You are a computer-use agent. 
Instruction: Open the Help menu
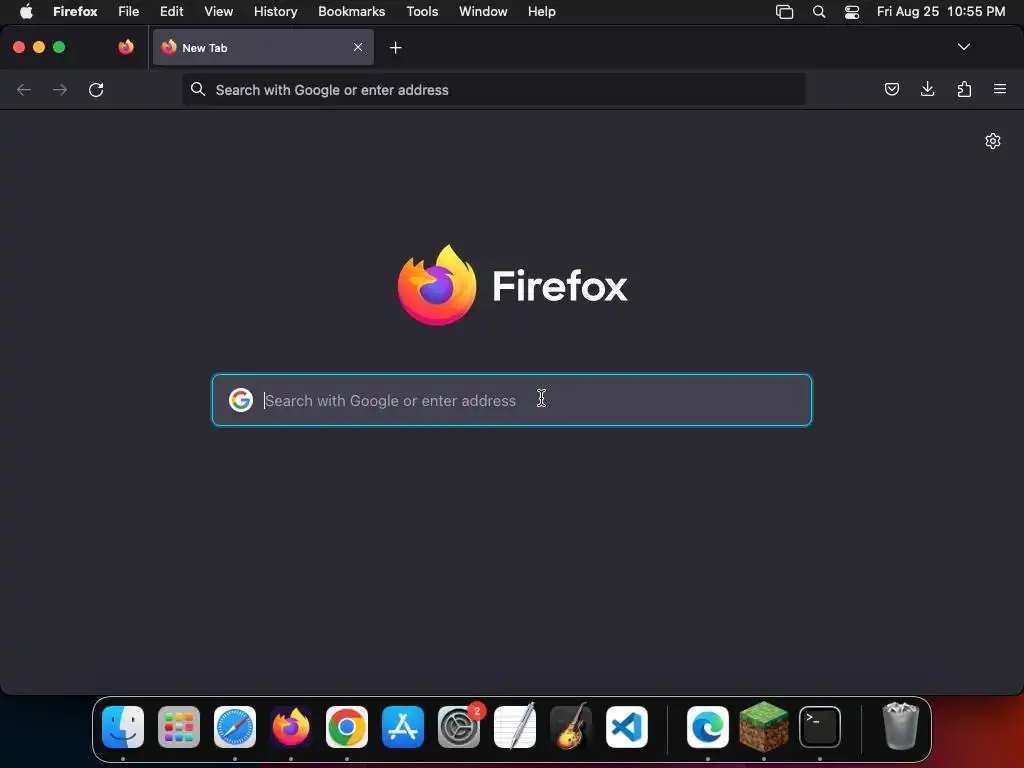541,11
